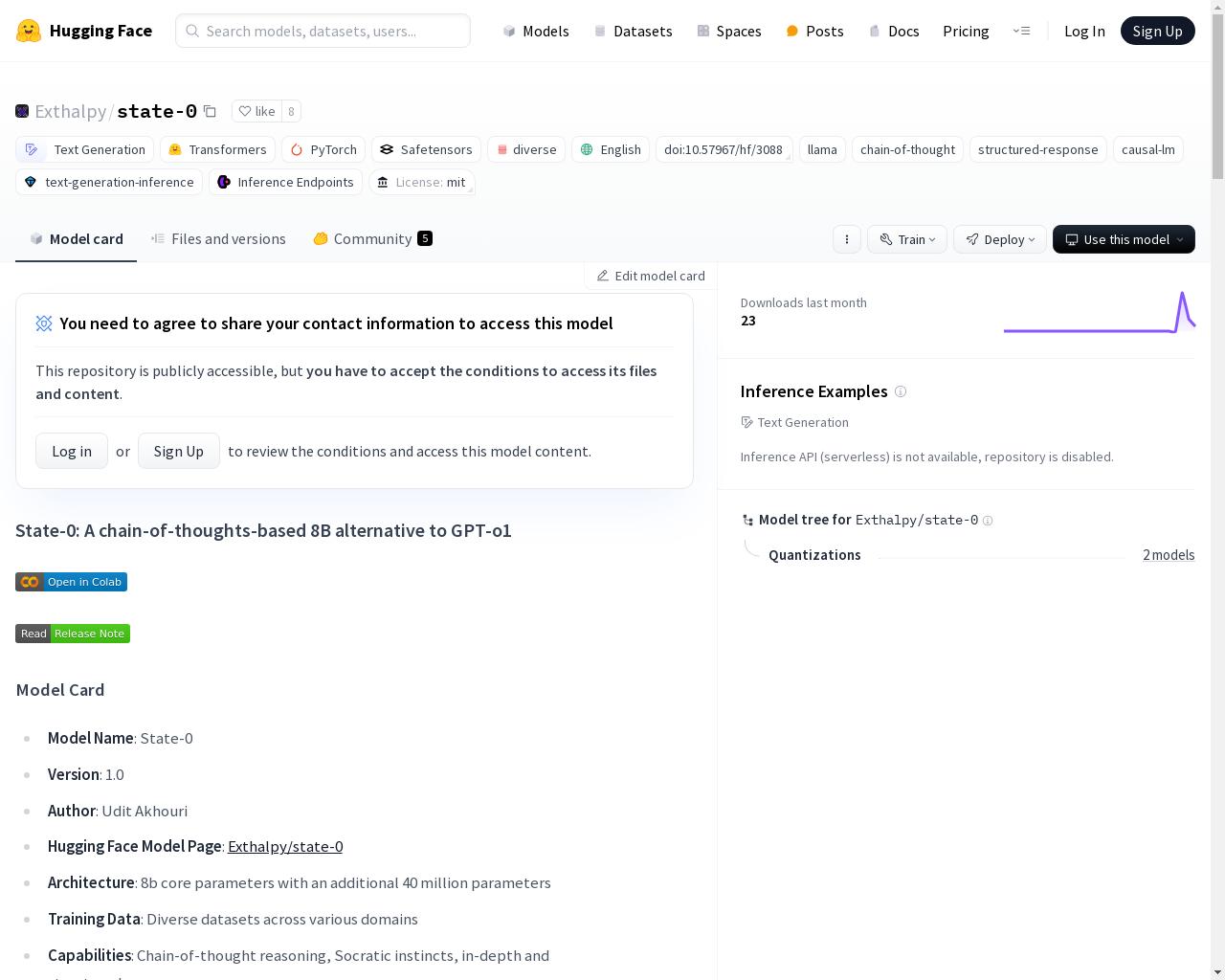Focus the search models, datasets, users field
This screenshot has width=1225, height=980.
tap(323, 31)
